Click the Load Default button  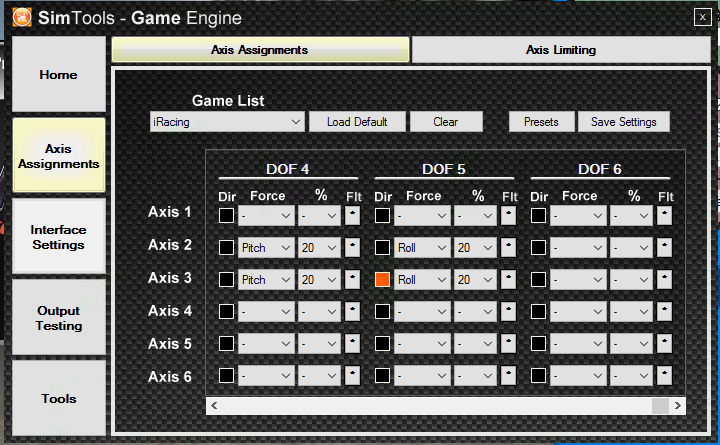[357, 122]
